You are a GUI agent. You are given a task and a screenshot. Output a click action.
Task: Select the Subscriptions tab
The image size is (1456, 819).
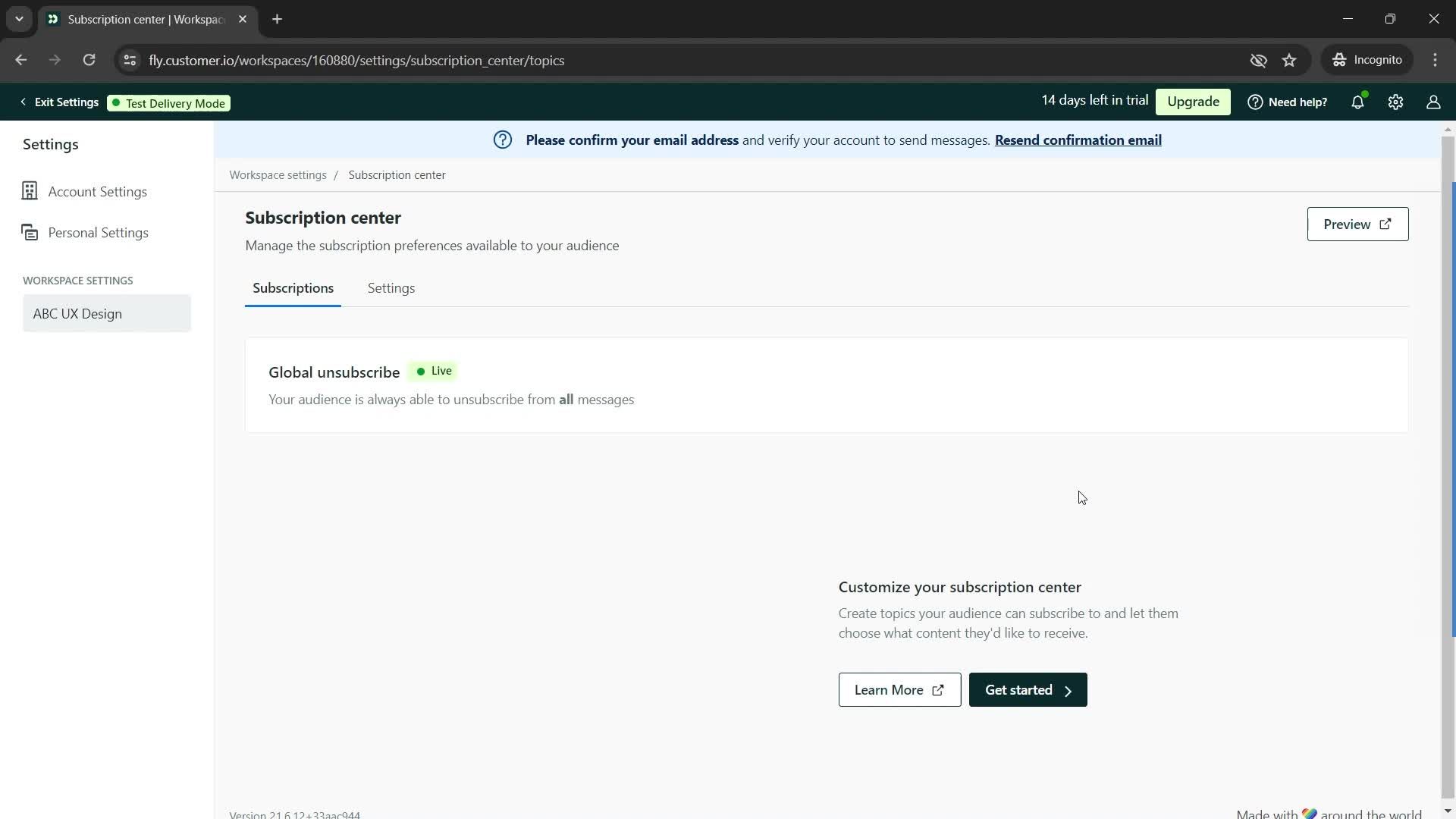[293, 288]
